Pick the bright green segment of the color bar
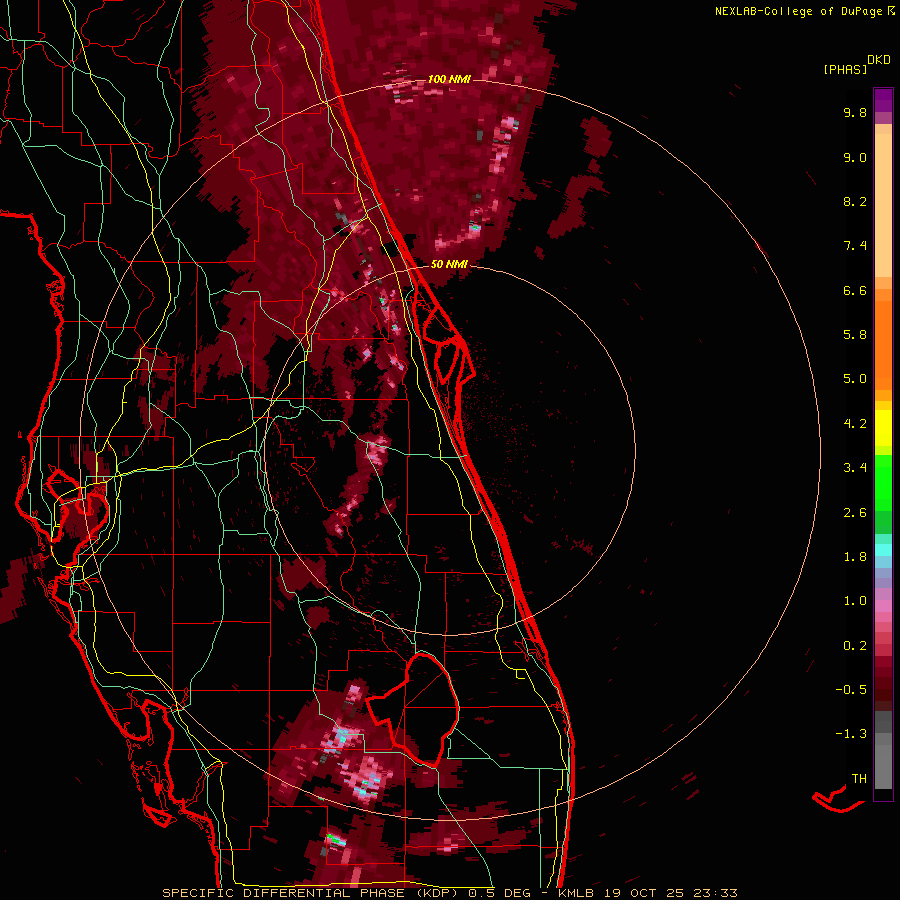Viewport: 900px width, 900px height. point(883,483)
